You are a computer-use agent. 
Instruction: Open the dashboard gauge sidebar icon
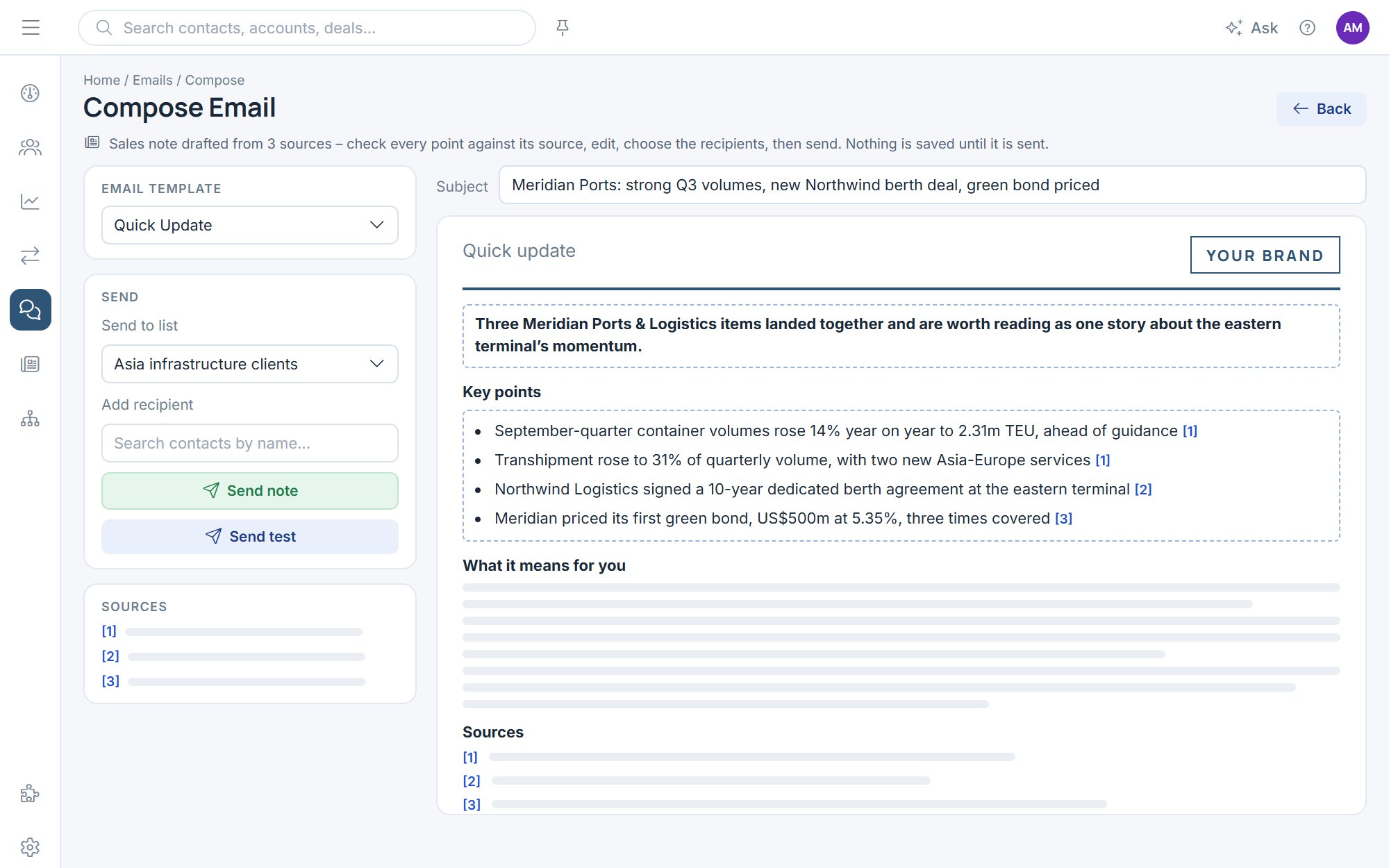point(30,93)
